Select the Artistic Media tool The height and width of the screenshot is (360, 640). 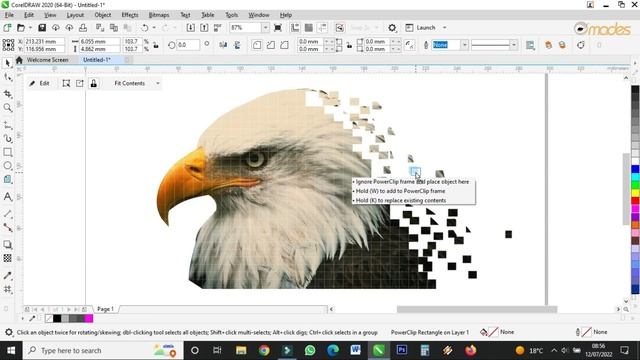[x=7, y=138]
